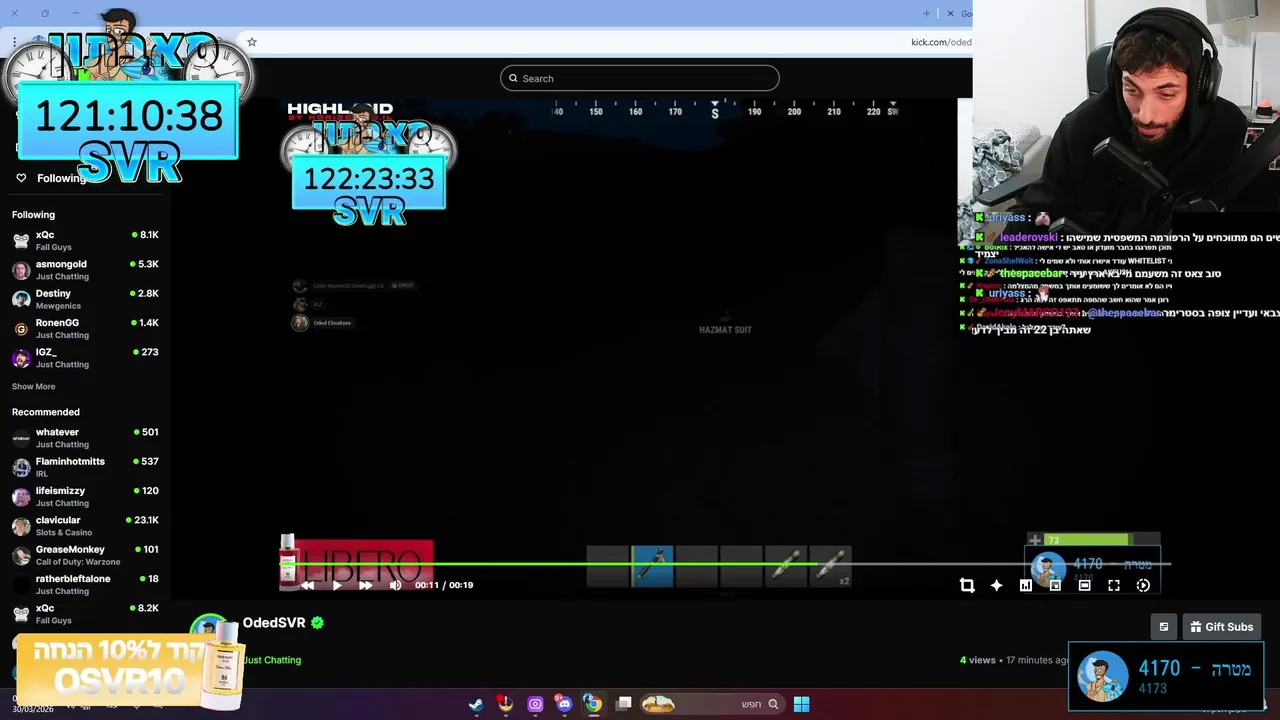Open the Chrome three-dot menu
The height and width of the screenshot is (720, 1280).
(x=14, y=42)
